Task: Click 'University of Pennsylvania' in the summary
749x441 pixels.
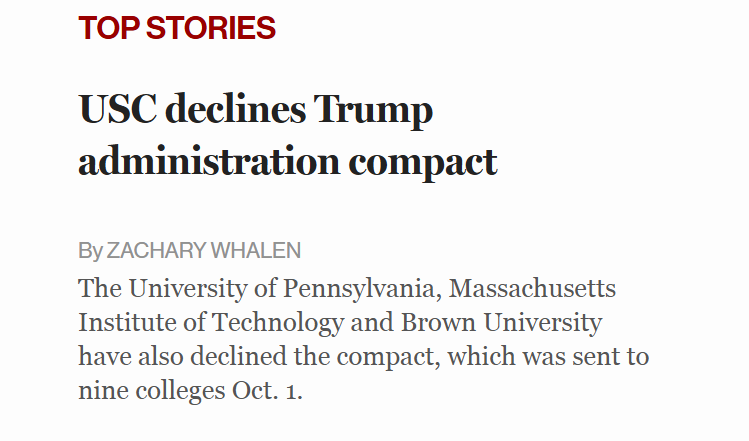Action: 281,289
